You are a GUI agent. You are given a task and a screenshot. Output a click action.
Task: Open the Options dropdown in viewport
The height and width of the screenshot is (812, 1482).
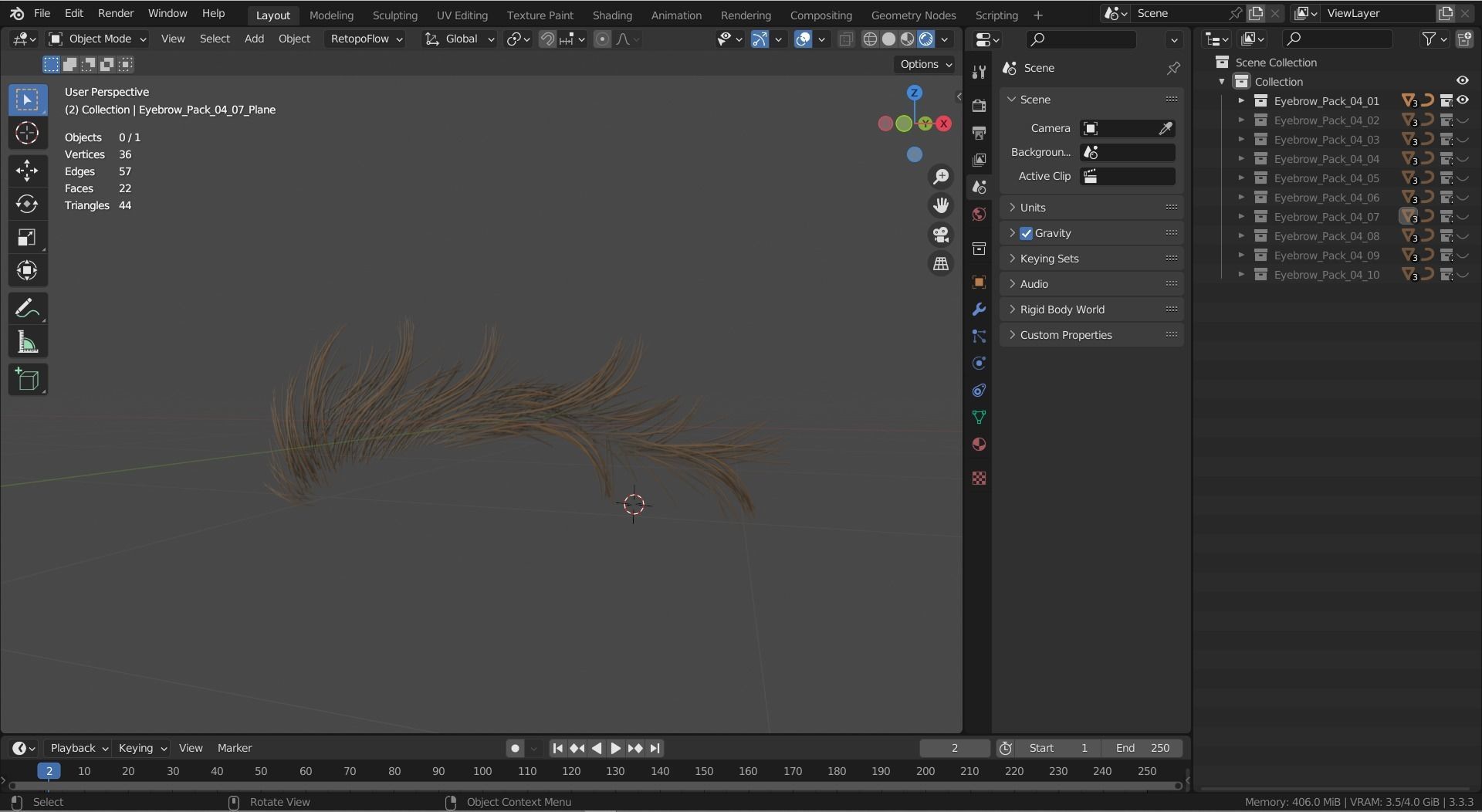(925, 64)
